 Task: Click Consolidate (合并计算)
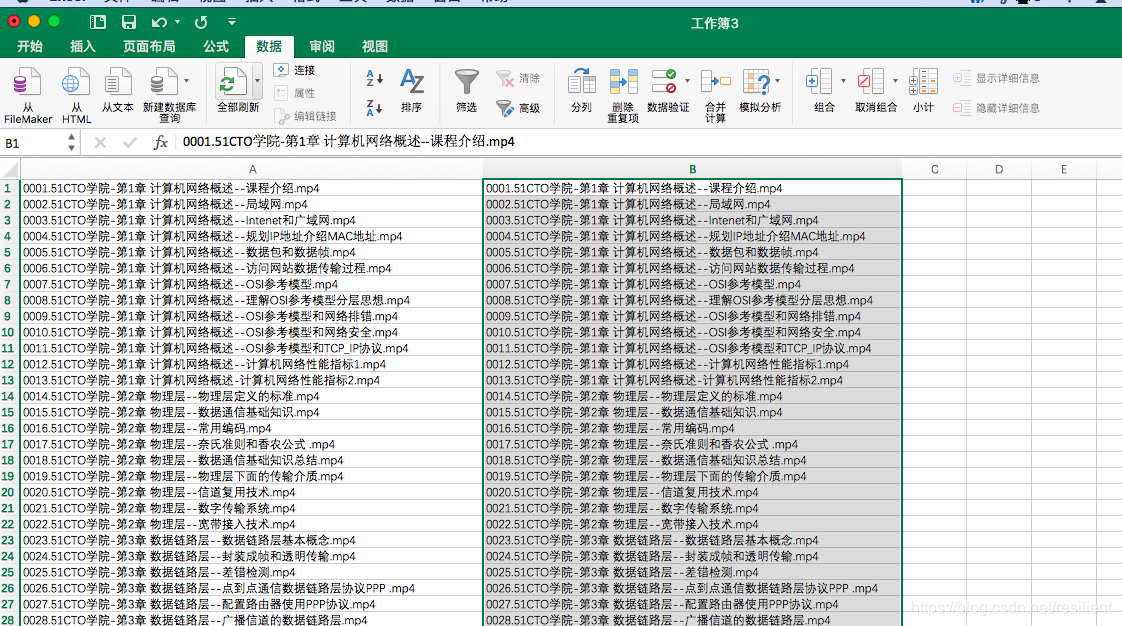click(x=716, y=96)
